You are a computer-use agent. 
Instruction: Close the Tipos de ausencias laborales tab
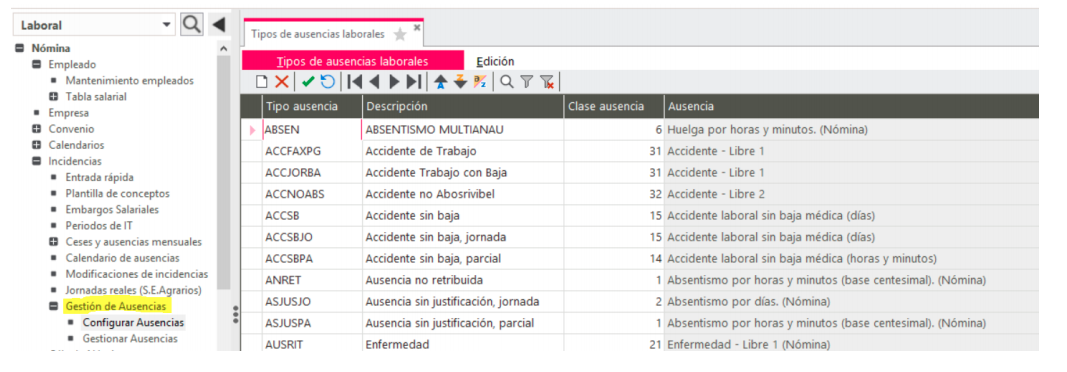coord(417,27)
